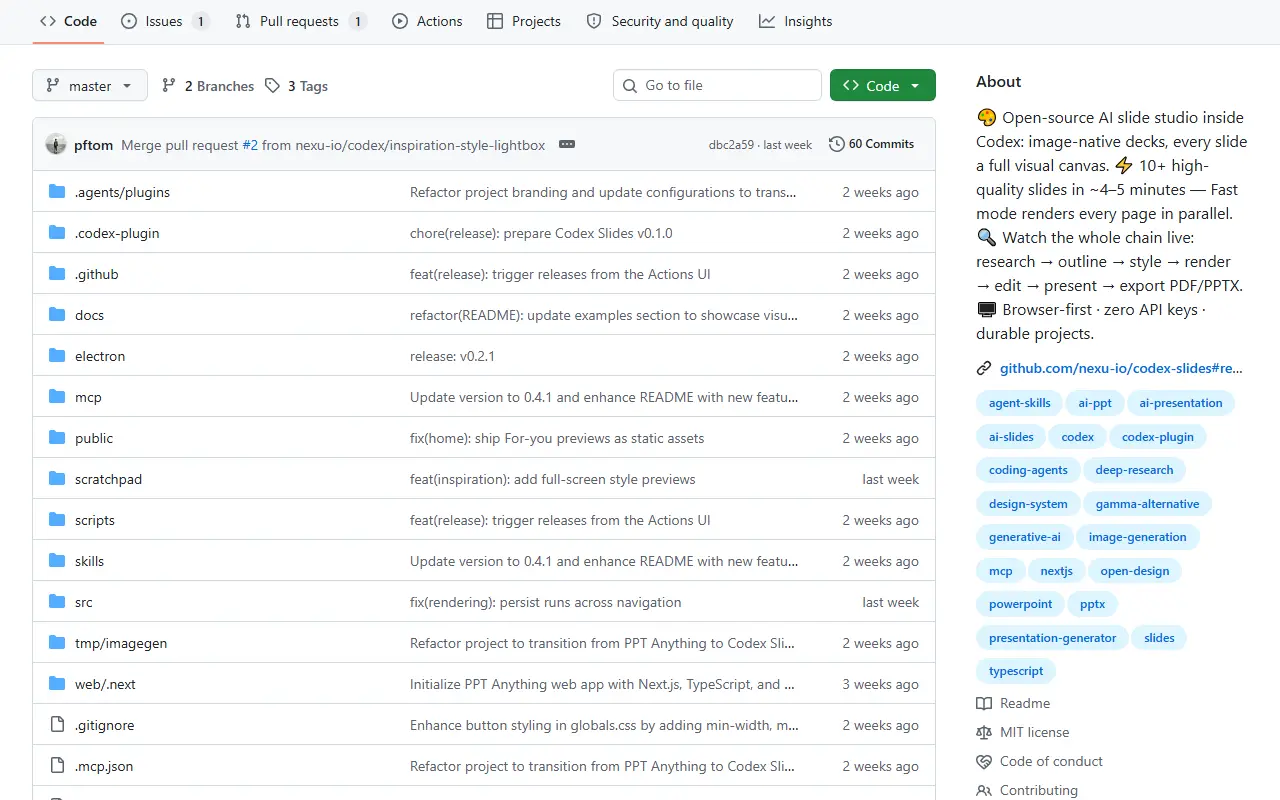Screen dimensions: 1280x800
Task: Expand commit message ellipsis button
Action: coord(567,144)
